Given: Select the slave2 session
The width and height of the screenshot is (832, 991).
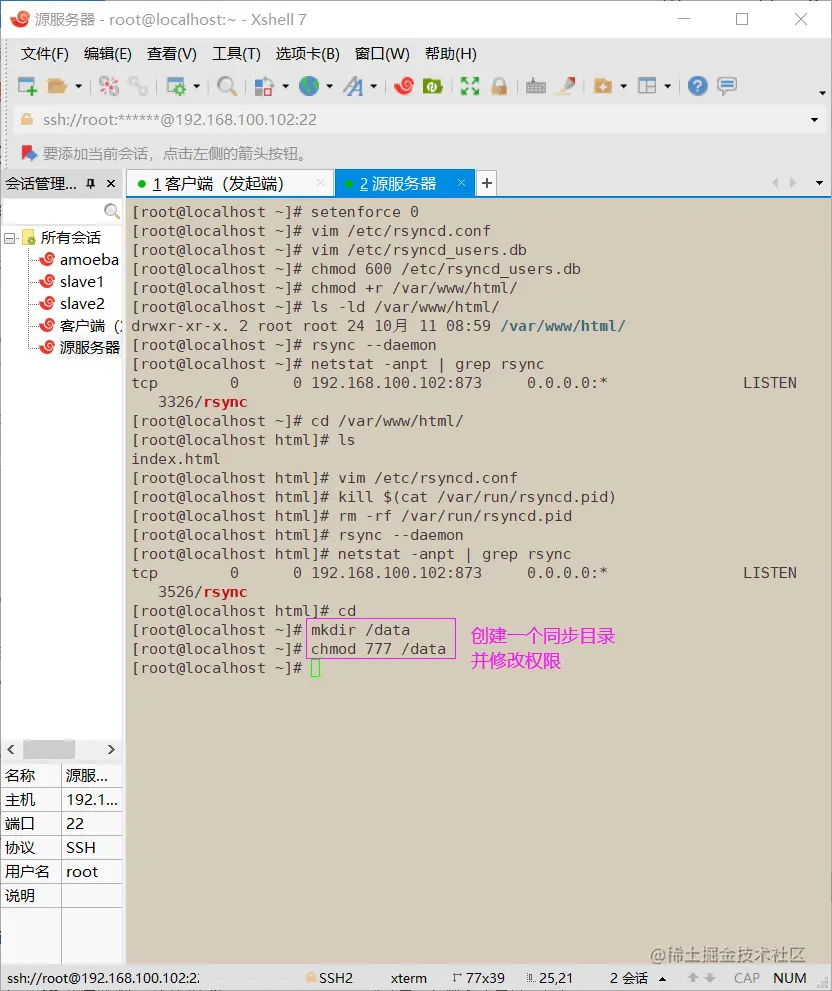Looking at the screenshot, I should tap(71, 304).
